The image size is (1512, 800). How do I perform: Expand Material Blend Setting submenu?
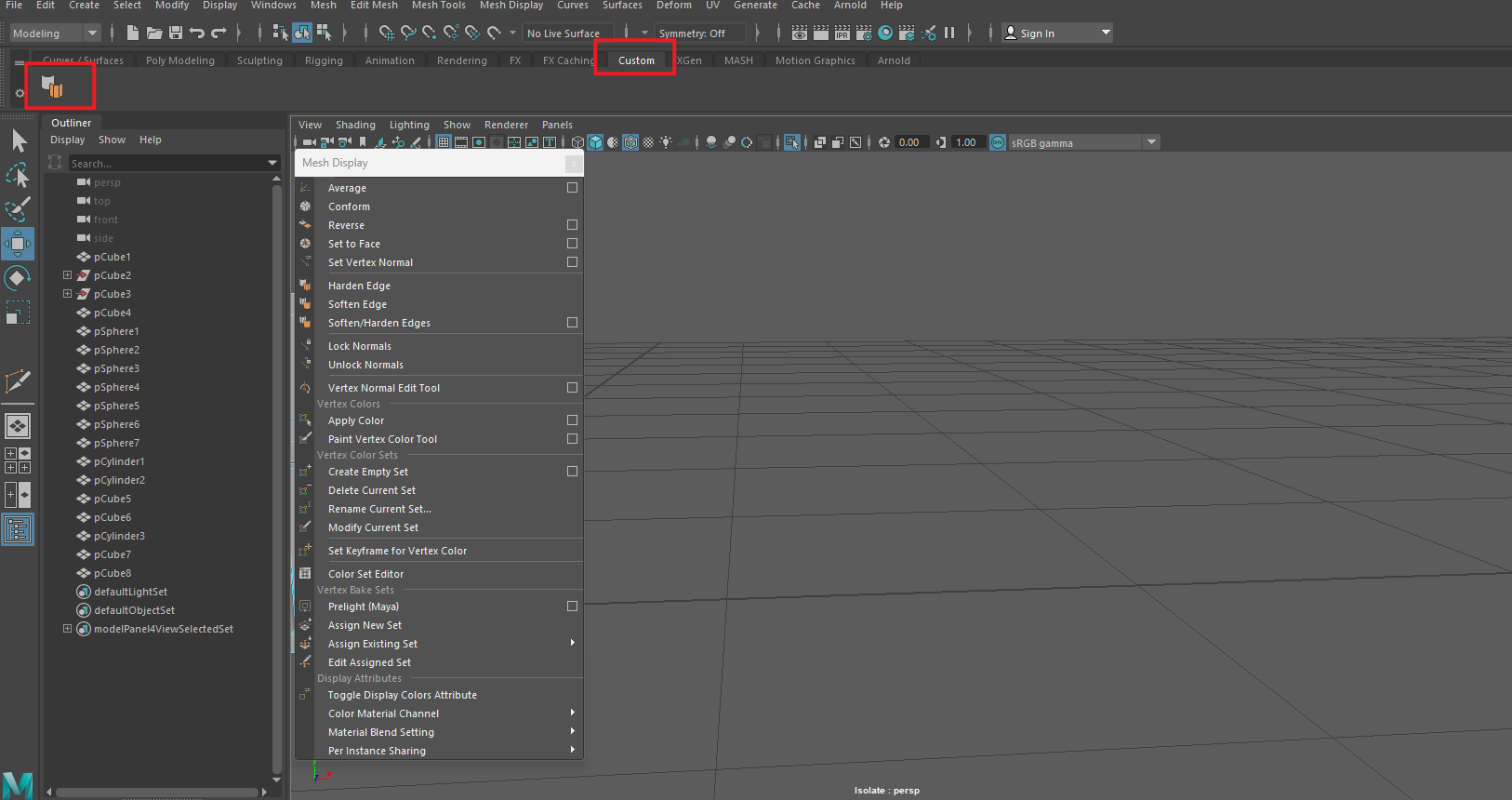click(x=573, y=731)
